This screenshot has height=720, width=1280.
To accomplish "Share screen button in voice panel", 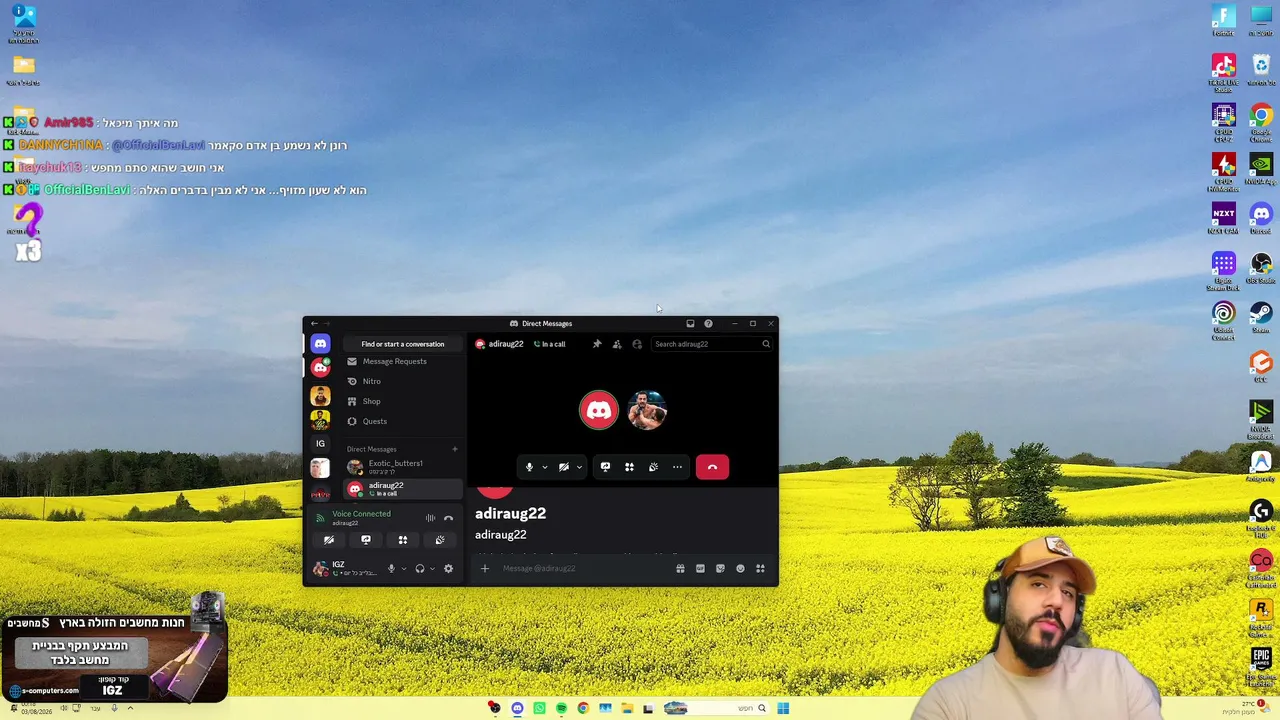I will [x=366, y=540].
